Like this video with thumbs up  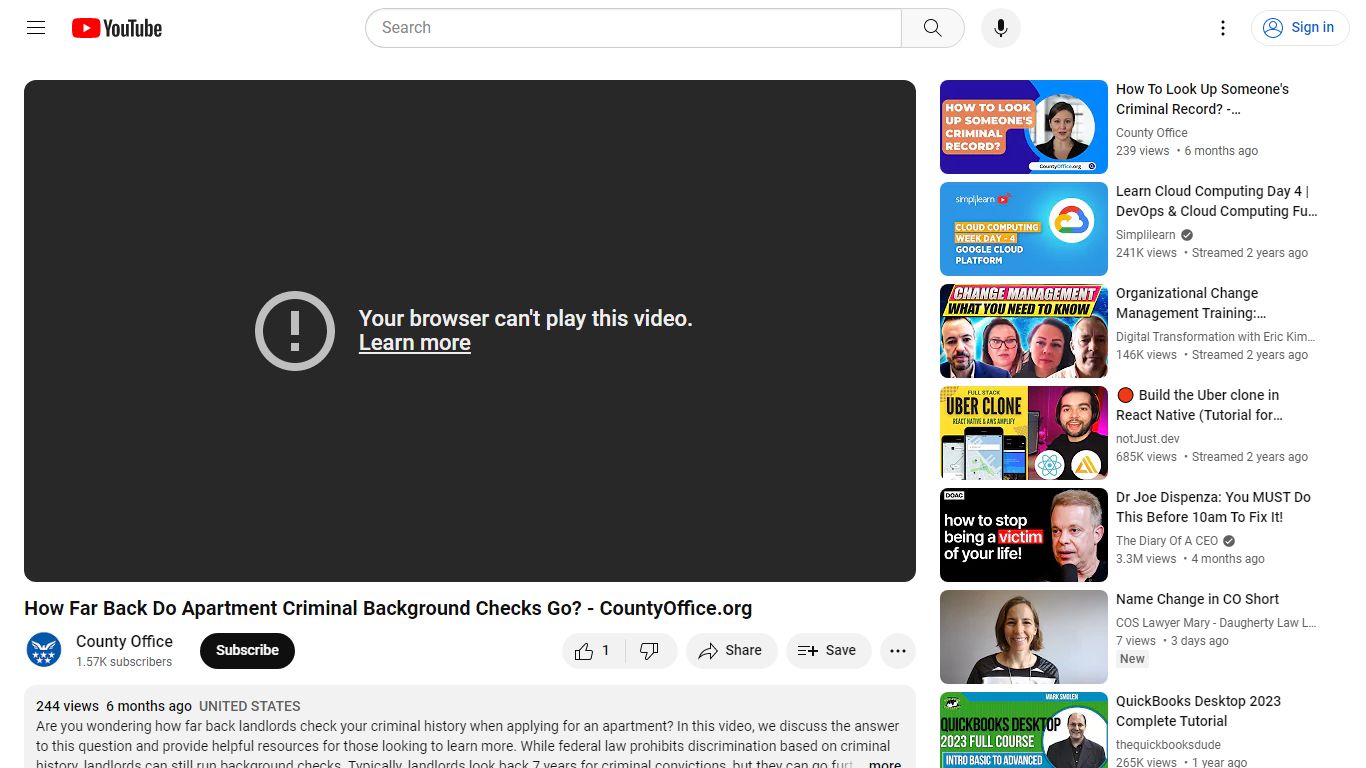pos(593,651)
